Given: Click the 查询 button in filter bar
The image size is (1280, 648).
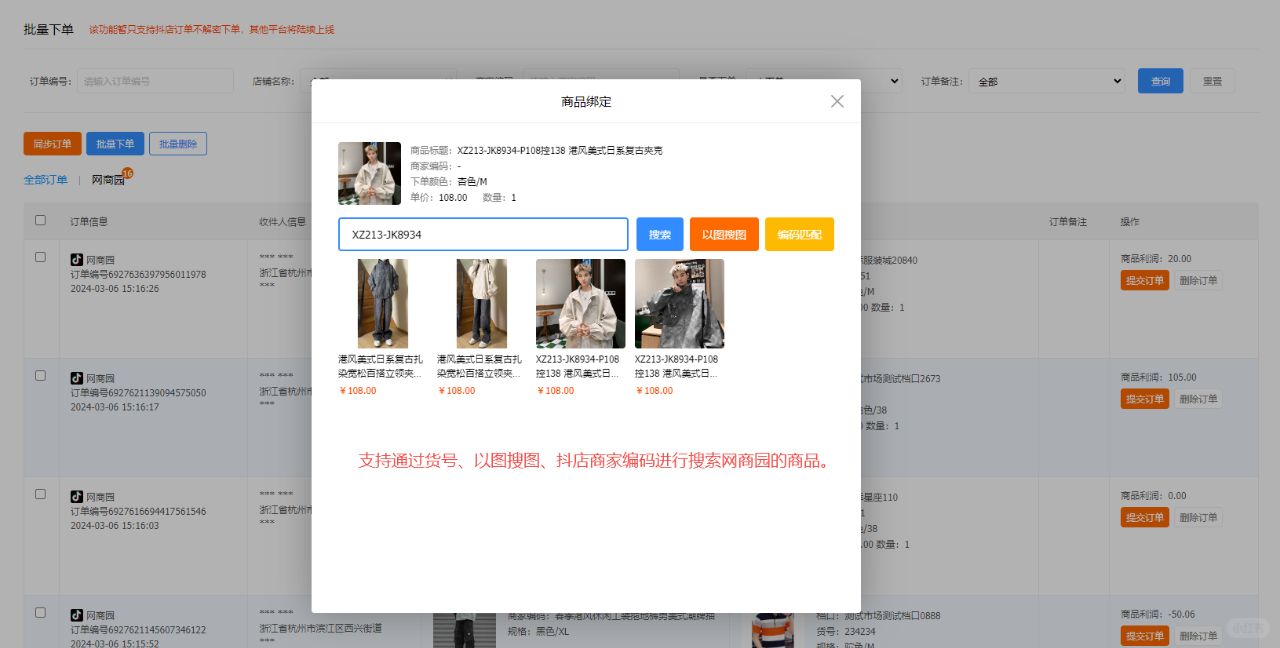Looking at the screenshot, I should coord(1161,81).
